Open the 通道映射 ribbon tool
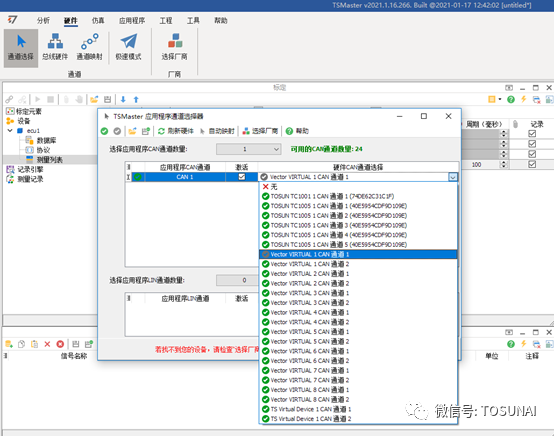The height and width of the screenshot is (436, 554). point(89,48)
